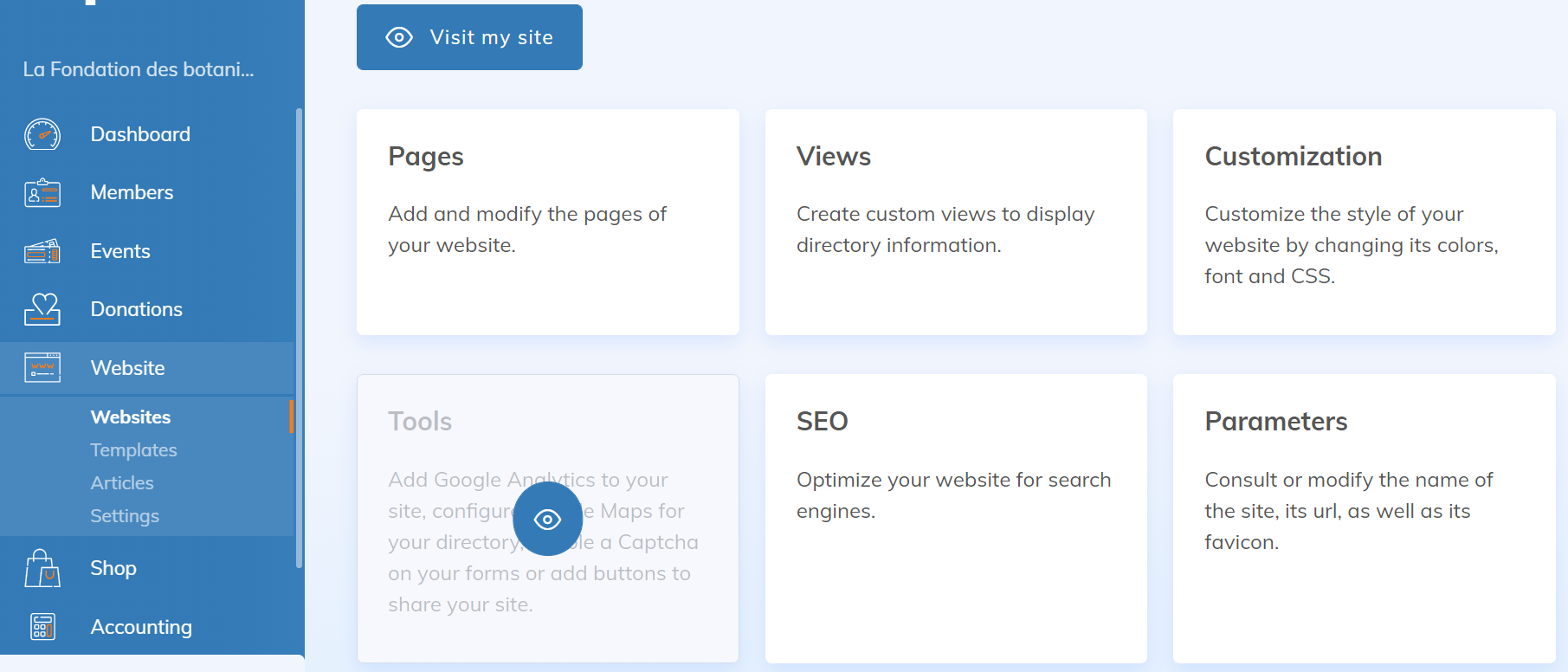Go to Articles in the sidebar

pos(122,483)
